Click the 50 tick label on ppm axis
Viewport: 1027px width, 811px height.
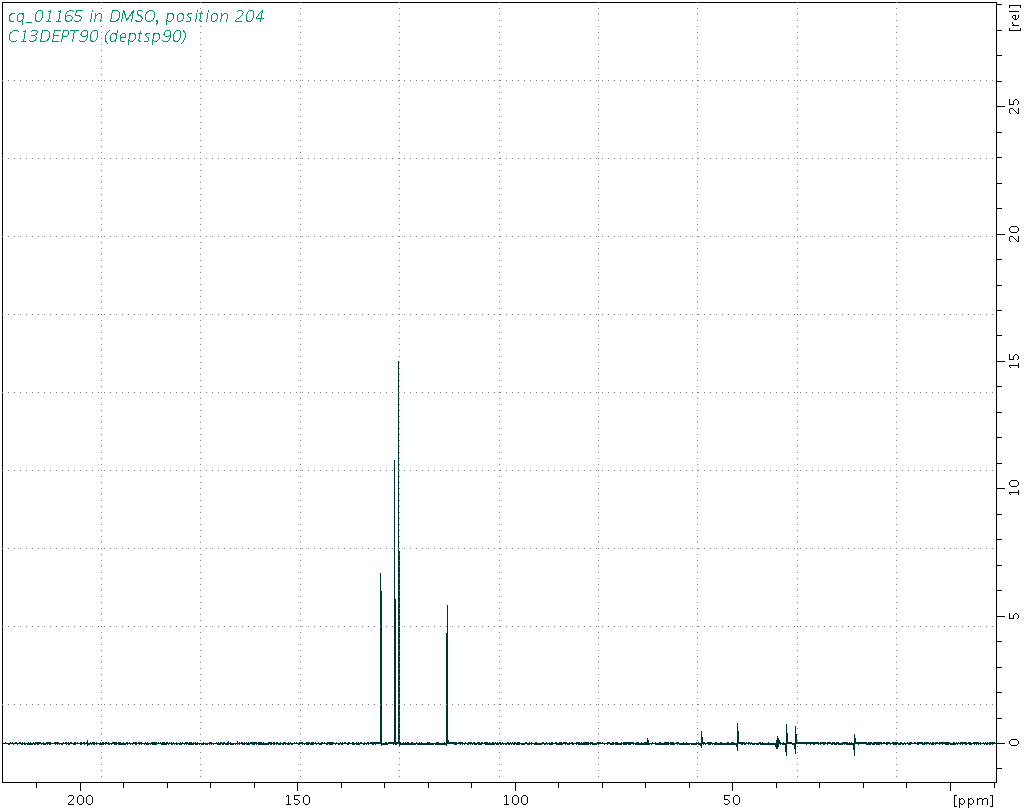coord(733,800)
